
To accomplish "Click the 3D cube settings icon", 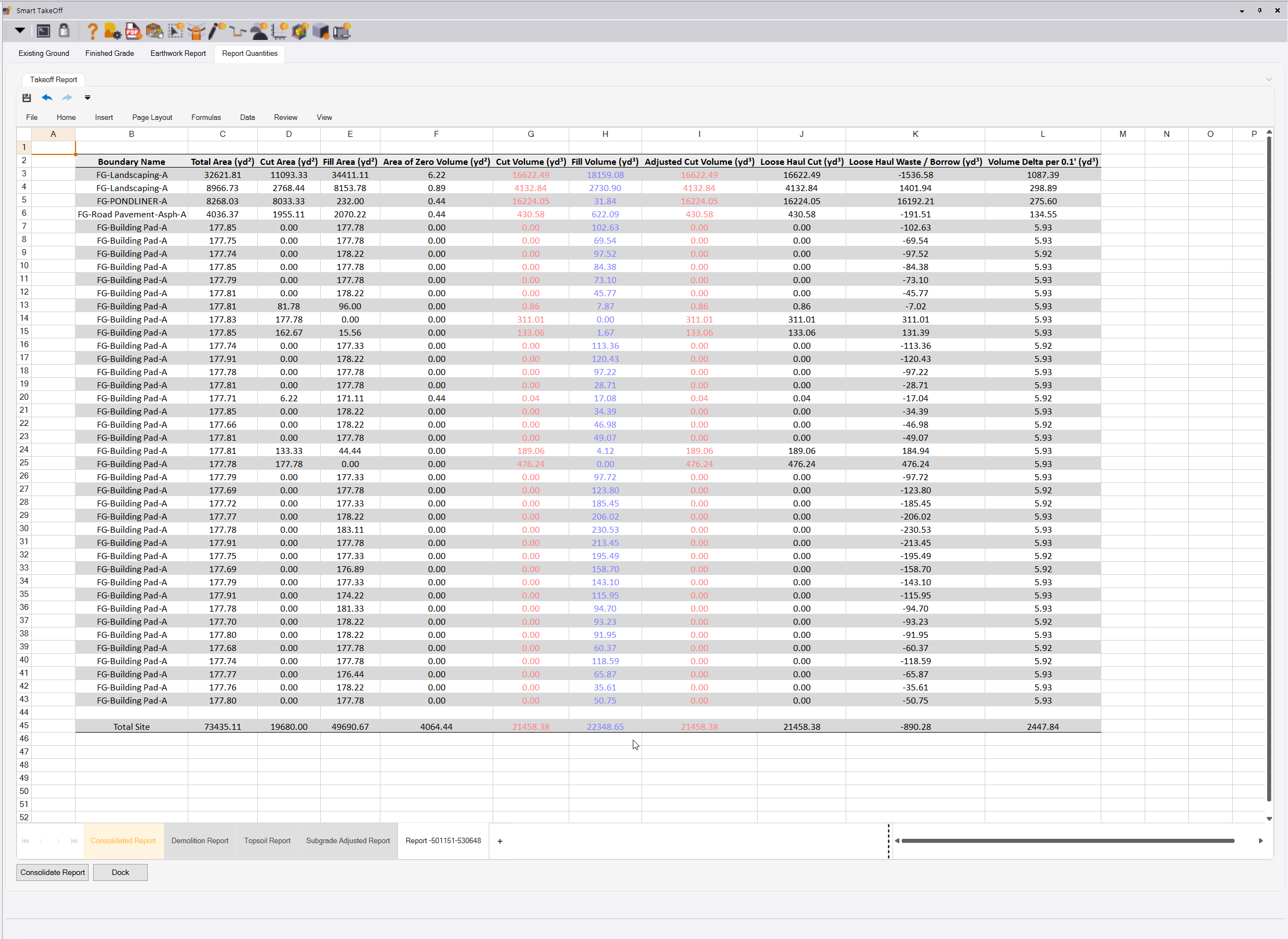I will (x=300, y=31).
